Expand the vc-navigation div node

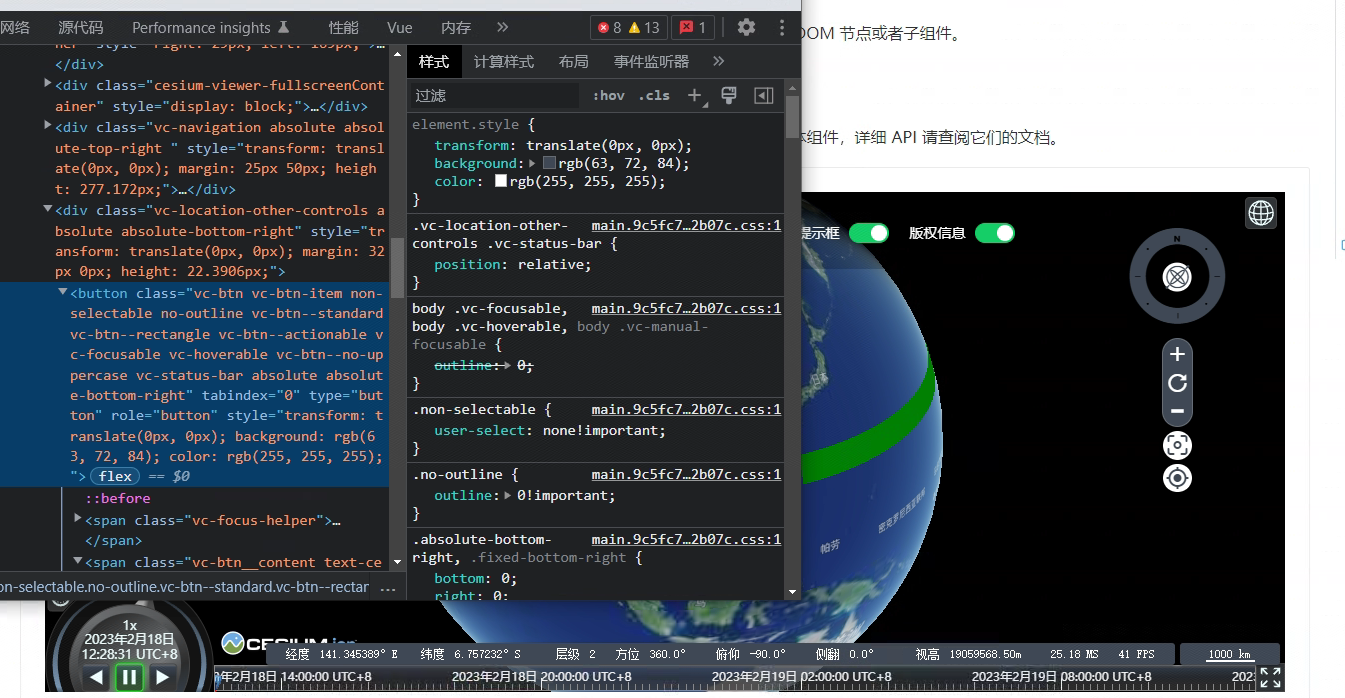click(48, 126)
